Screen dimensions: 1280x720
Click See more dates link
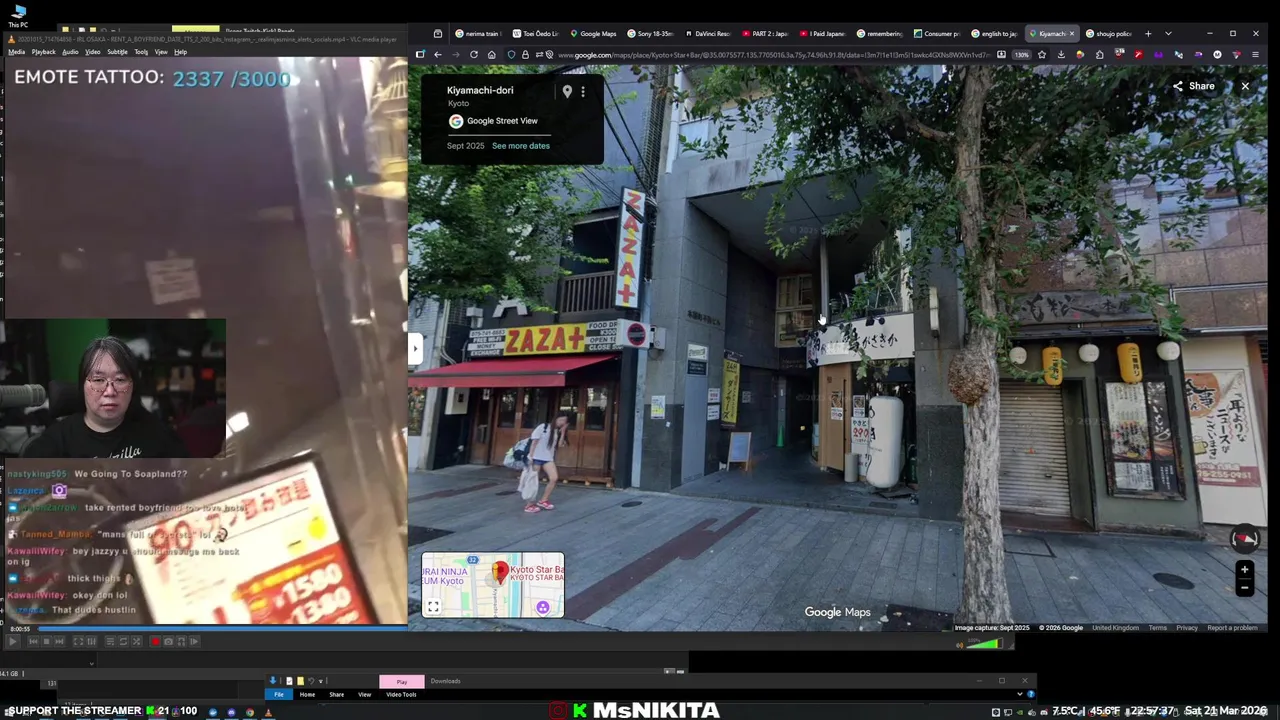point(520,146)
